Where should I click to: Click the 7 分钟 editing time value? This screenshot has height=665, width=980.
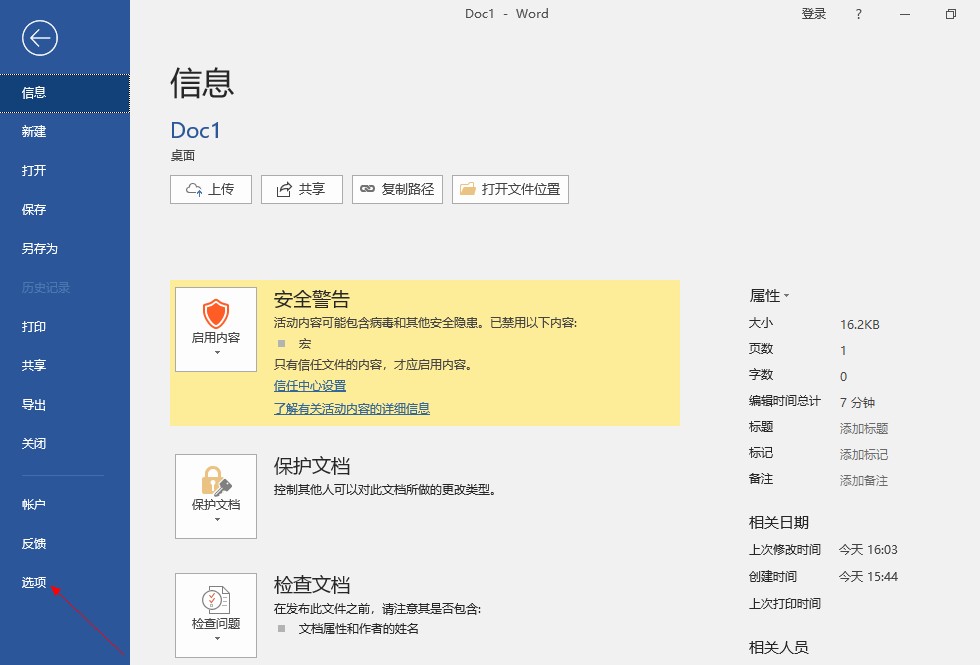pos(857,402)
